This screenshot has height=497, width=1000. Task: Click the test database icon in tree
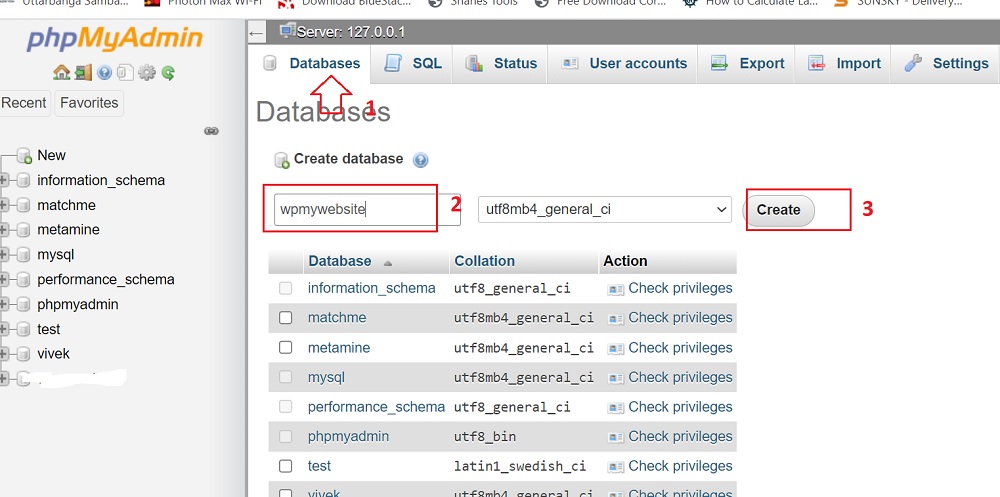click(x=24, y=329)
